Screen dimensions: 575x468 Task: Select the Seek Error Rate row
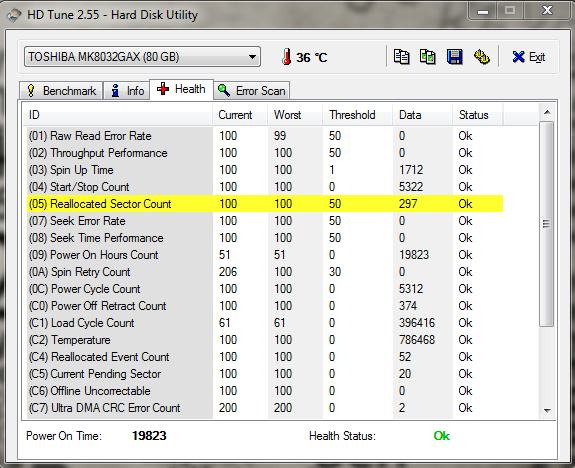(265, 221)
